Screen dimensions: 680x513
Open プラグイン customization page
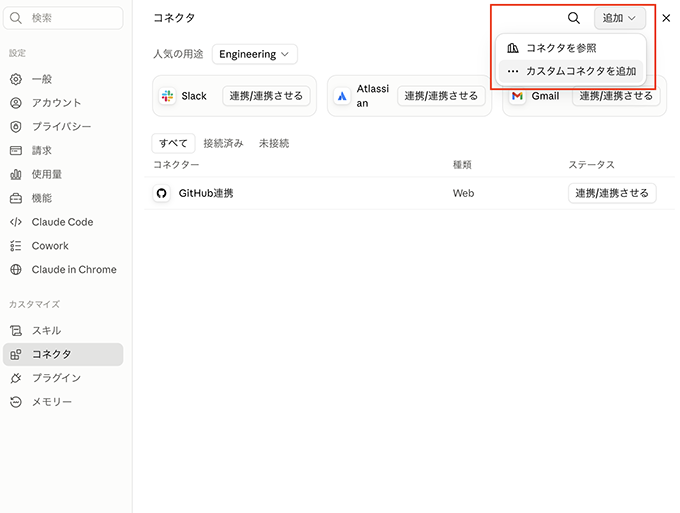[x=63, y=378]
